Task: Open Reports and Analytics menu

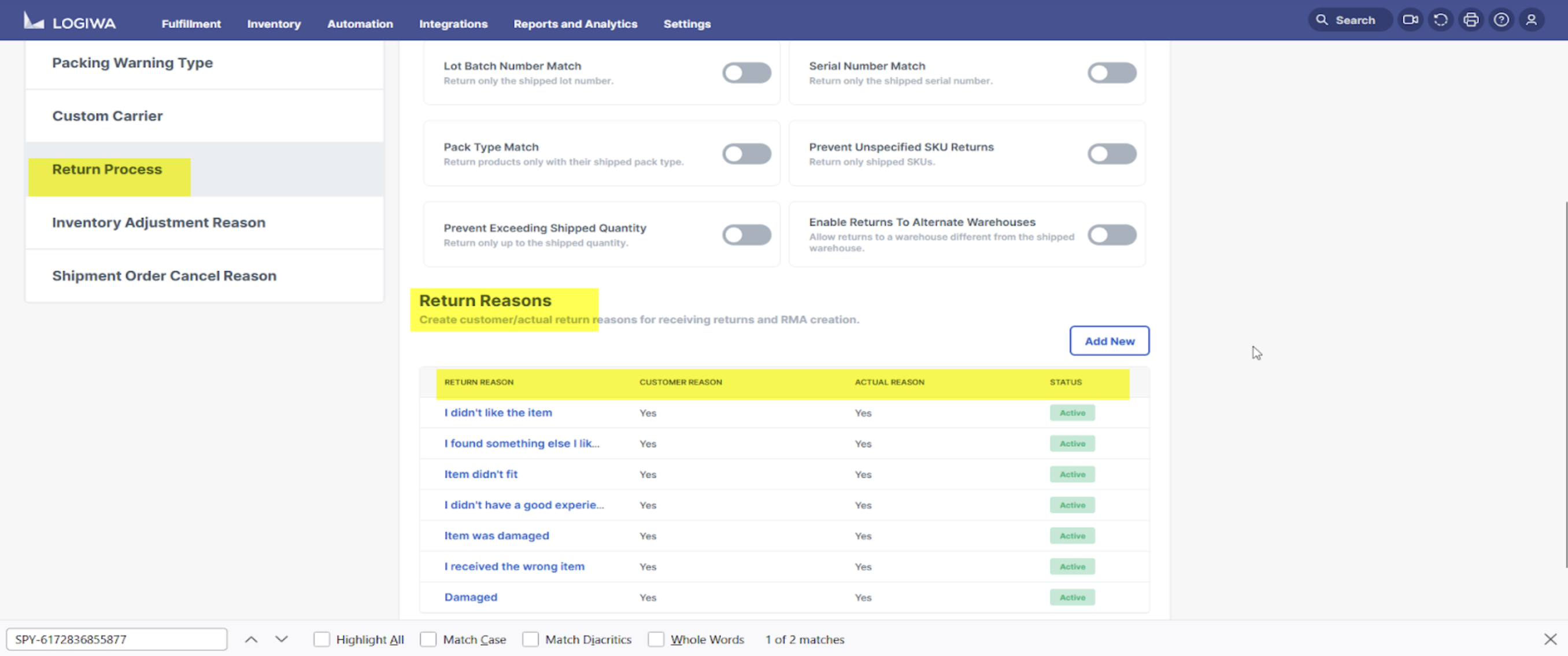Action: (x=575, y=24)
